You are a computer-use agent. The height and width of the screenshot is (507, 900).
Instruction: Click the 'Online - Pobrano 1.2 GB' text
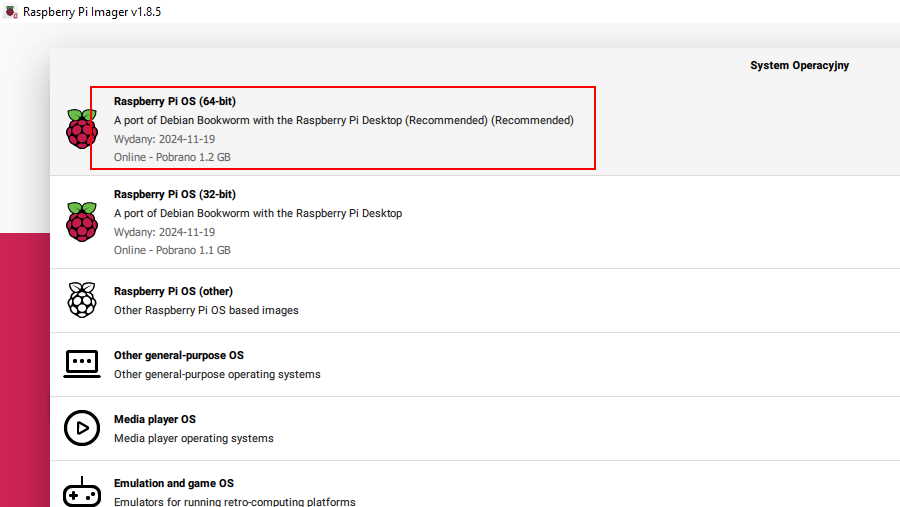(x=172, y=157)
